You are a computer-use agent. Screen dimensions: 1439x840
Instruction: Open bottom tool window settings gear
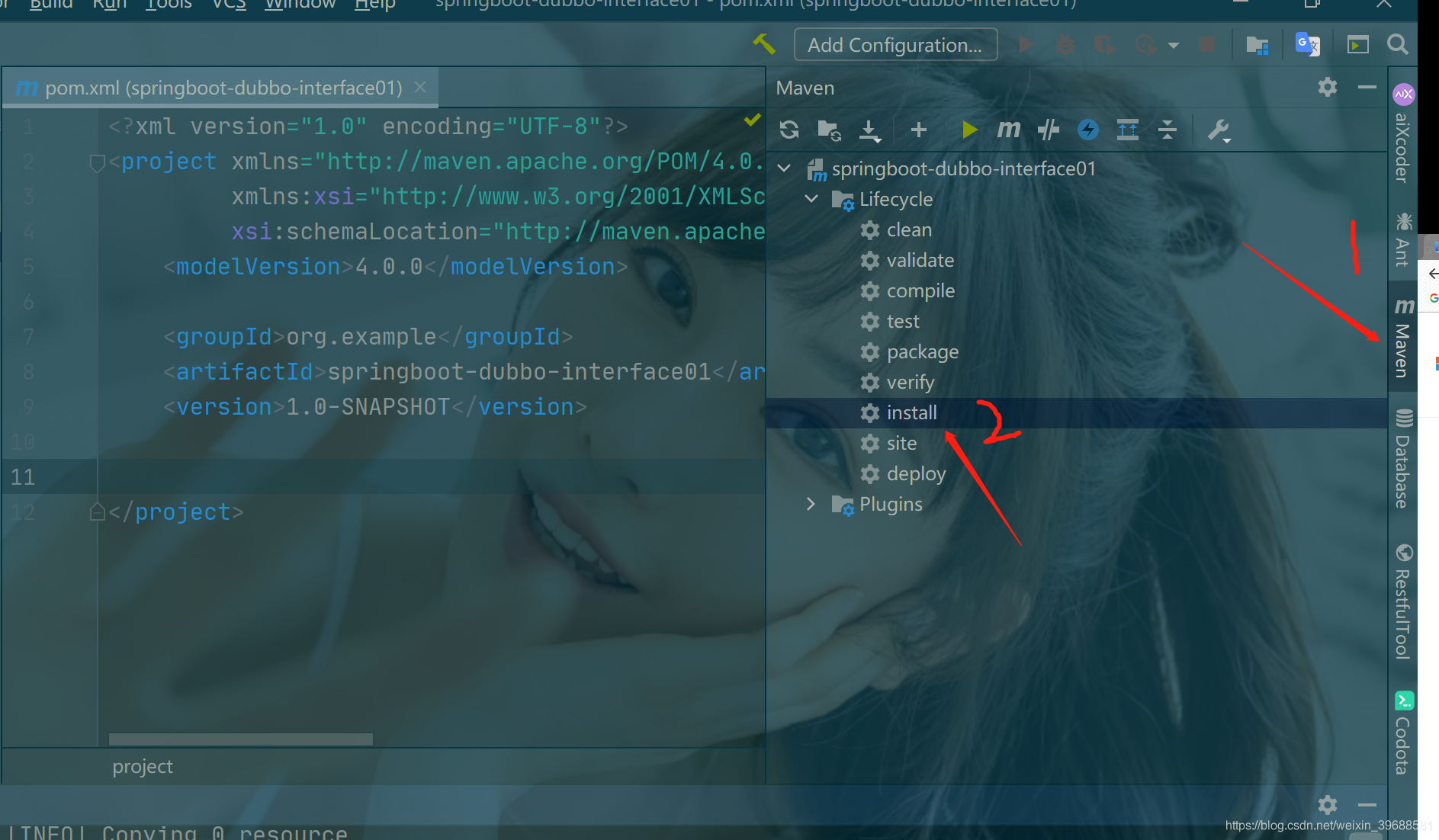tap(1328, 805)
